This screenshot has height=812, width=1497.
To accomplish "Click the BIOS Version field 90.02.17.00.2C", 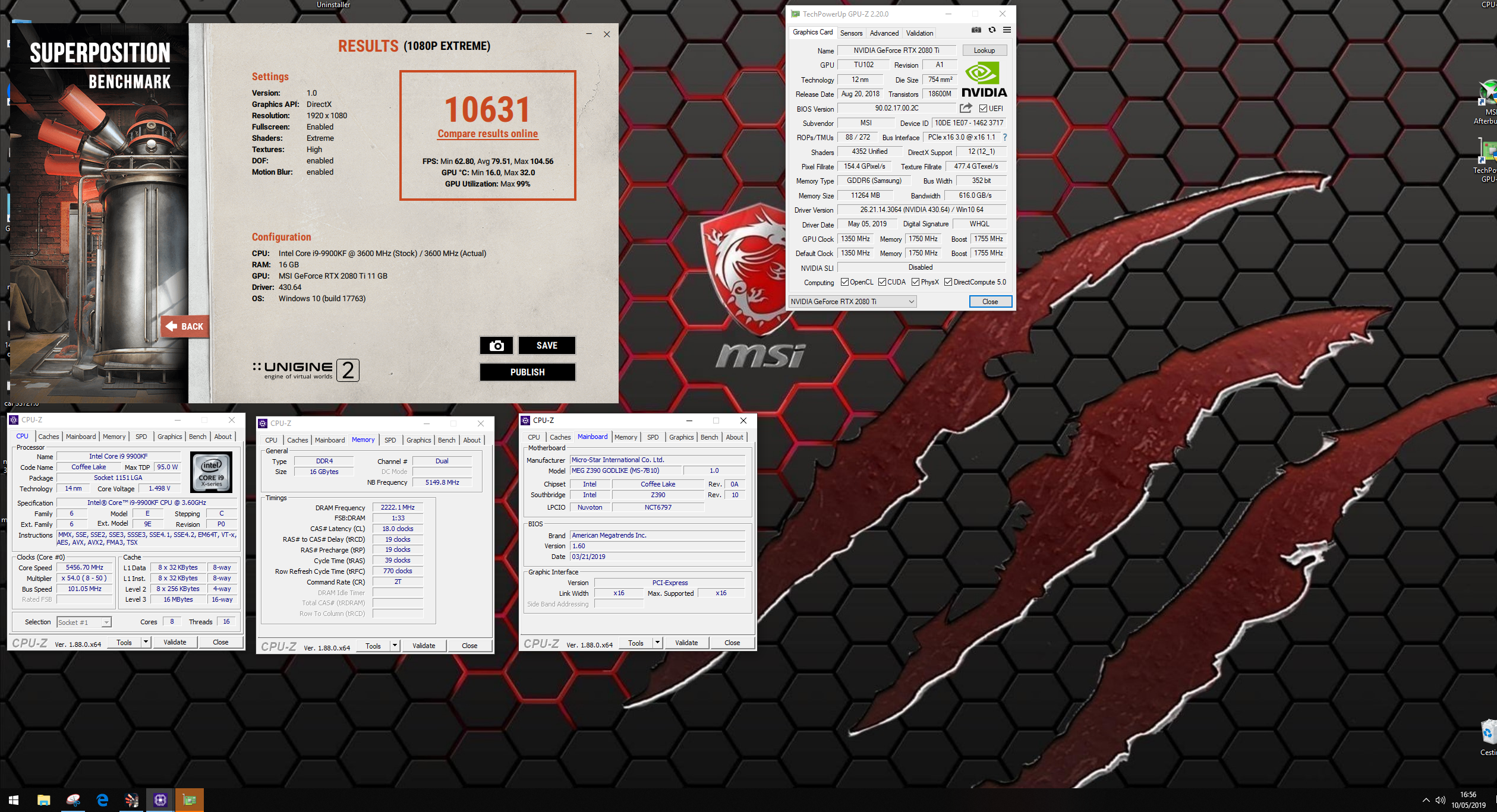I will [896, 108].
